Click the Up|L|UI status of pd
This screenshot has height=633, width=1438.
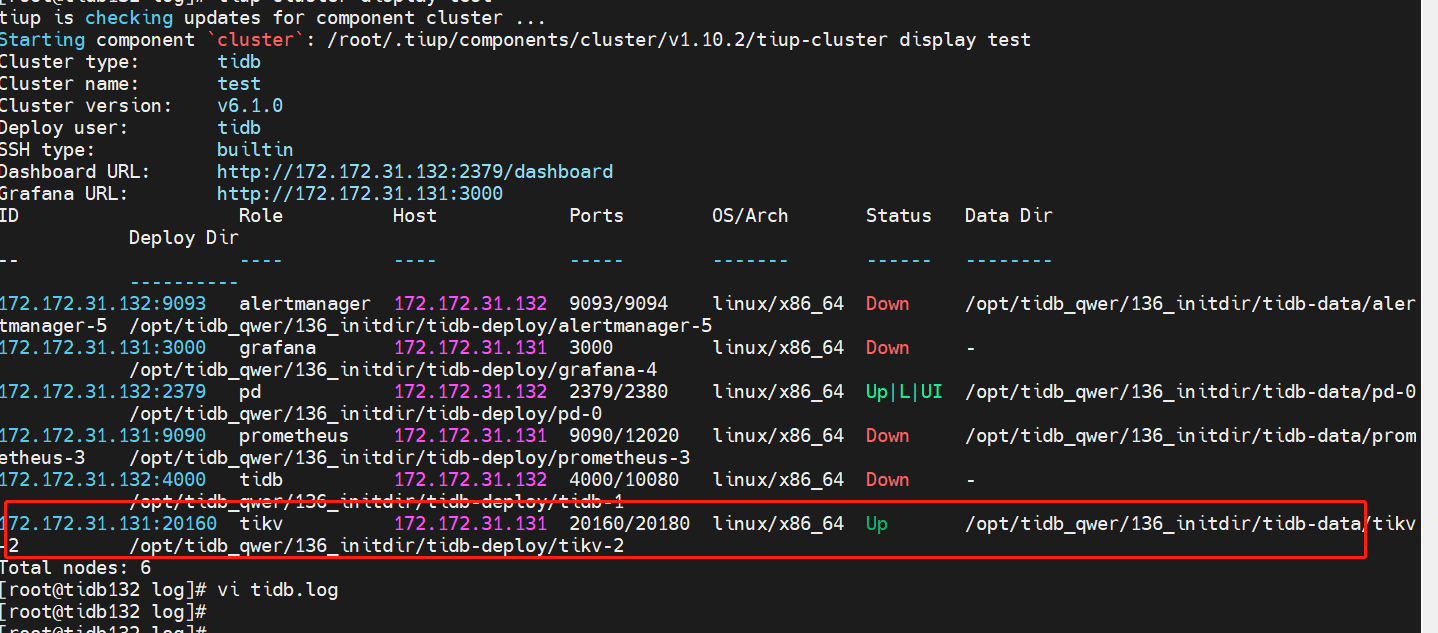904,392
